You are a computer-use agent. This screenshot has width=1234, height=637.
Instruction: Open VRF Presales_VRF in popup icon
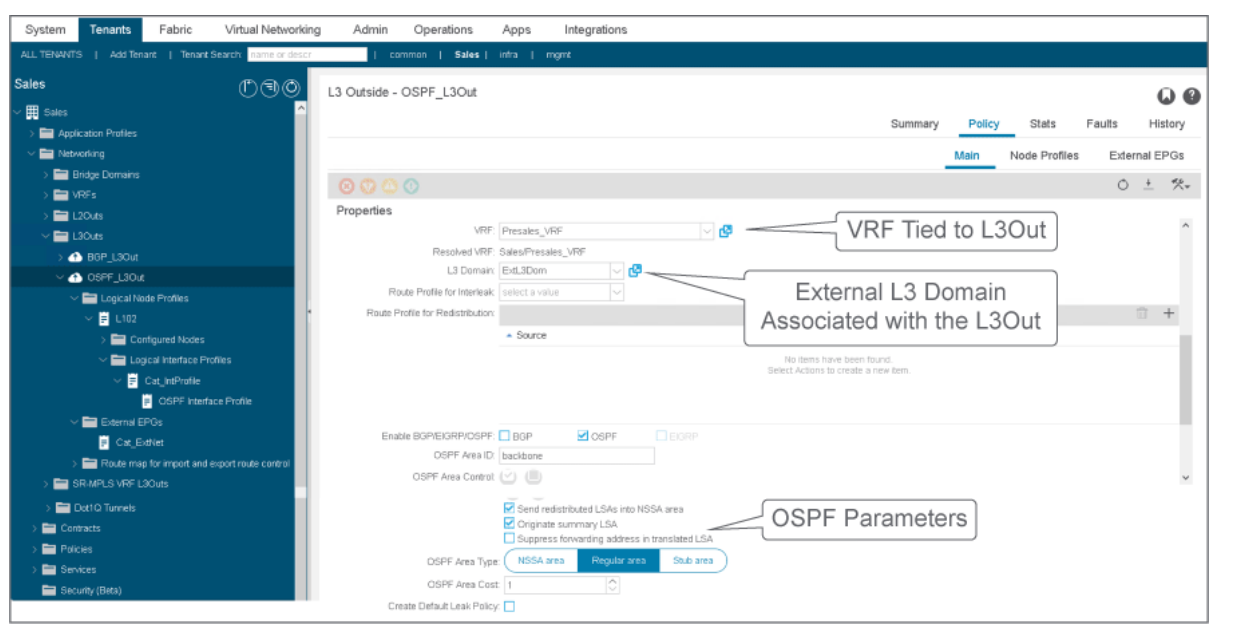tap(726, 231)
